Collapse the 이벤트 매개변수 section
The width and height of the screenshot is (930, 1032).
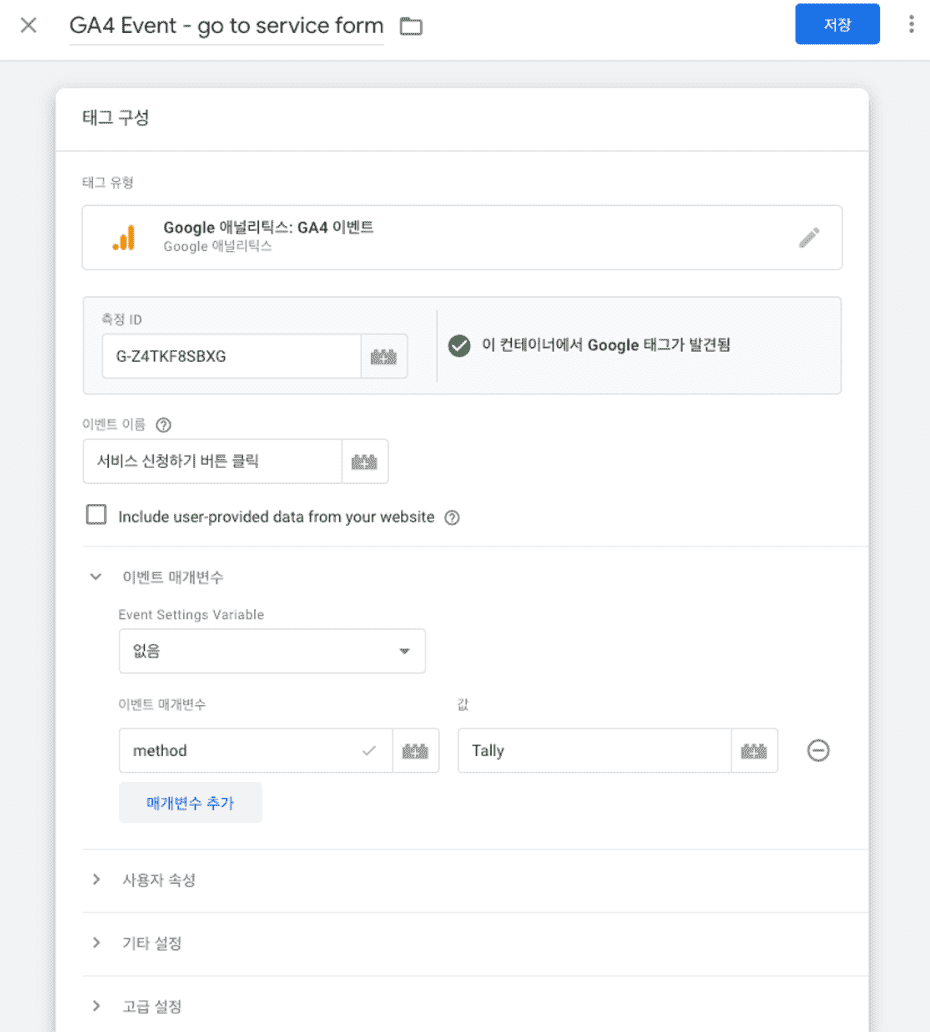pyautogui.click(x=96, y=577)
